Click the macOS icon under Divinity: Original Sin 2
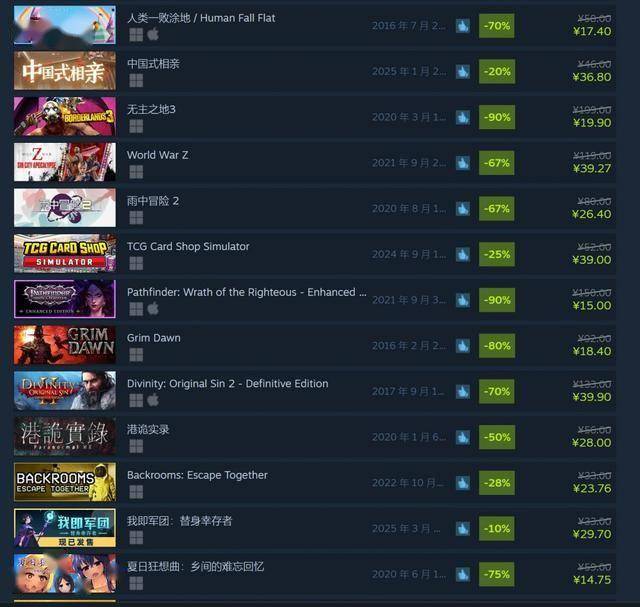Screen dimensions: 640x607 [x=153, y=400]
